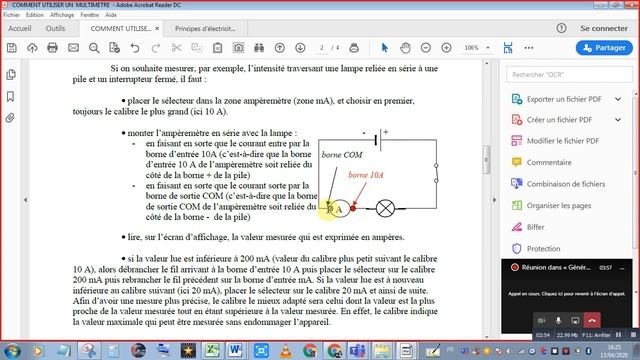Go to the previous page with the up arrow
This screenshot has height=360, width=640.
coord(280,48)
